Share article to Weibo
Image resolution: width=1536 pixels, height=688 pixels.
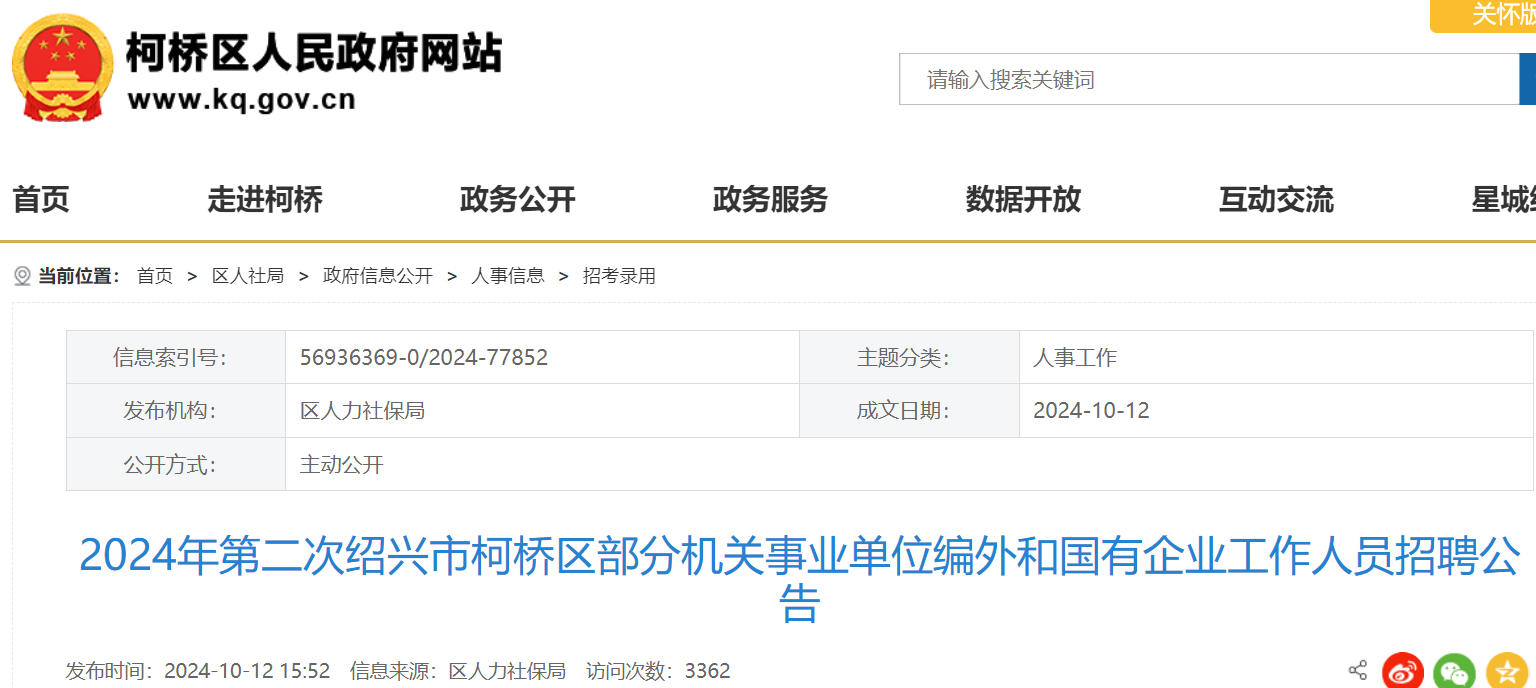[1403, 672]
